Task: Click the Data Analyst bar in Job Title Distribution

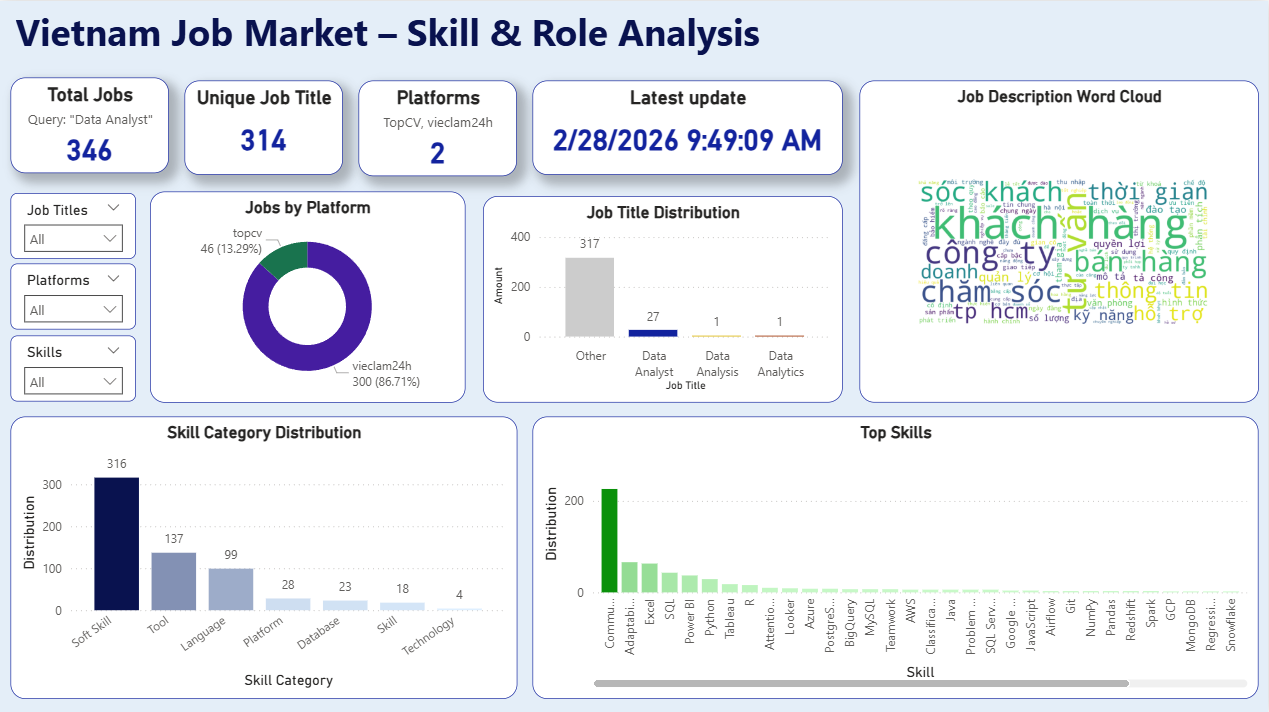Action: pyautogui.click(x=654, y=331)
